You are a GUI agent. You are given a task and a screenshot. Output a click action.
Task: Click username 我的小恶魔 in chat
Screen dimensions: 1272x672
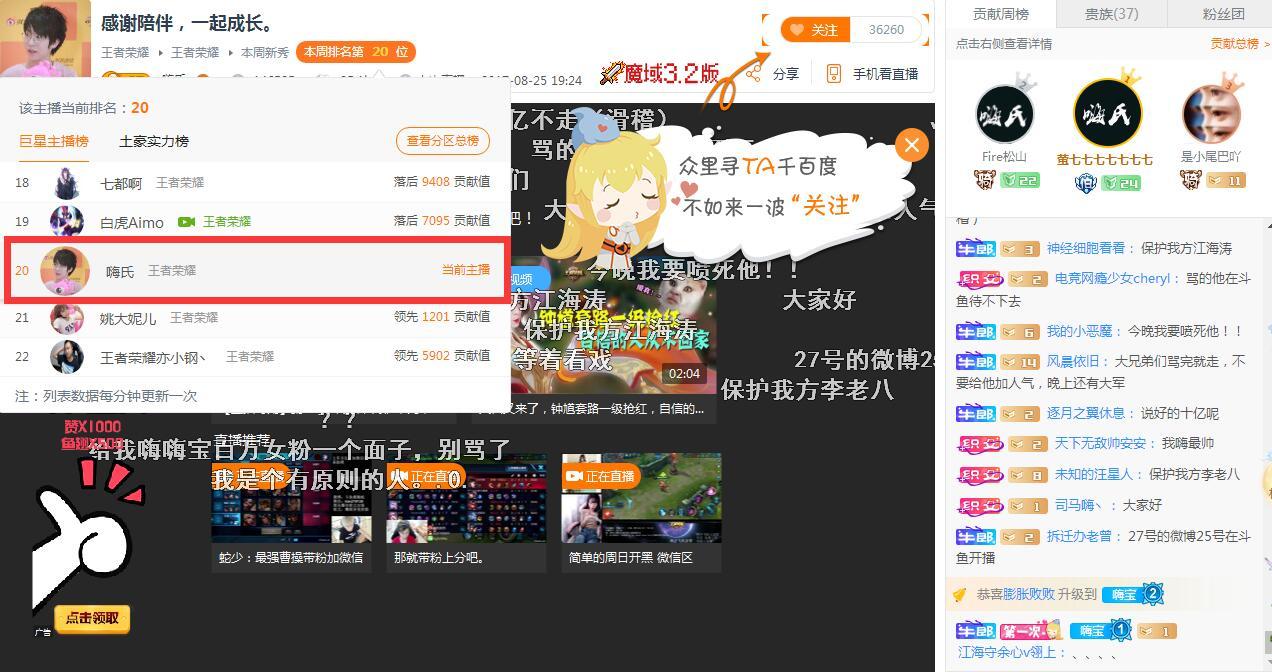click(x=1080, y=331)
